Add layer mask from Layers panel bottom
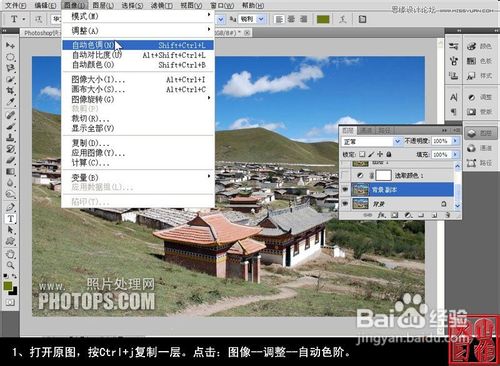The height and width of the screenshot is (366, 500). point(395,215)
